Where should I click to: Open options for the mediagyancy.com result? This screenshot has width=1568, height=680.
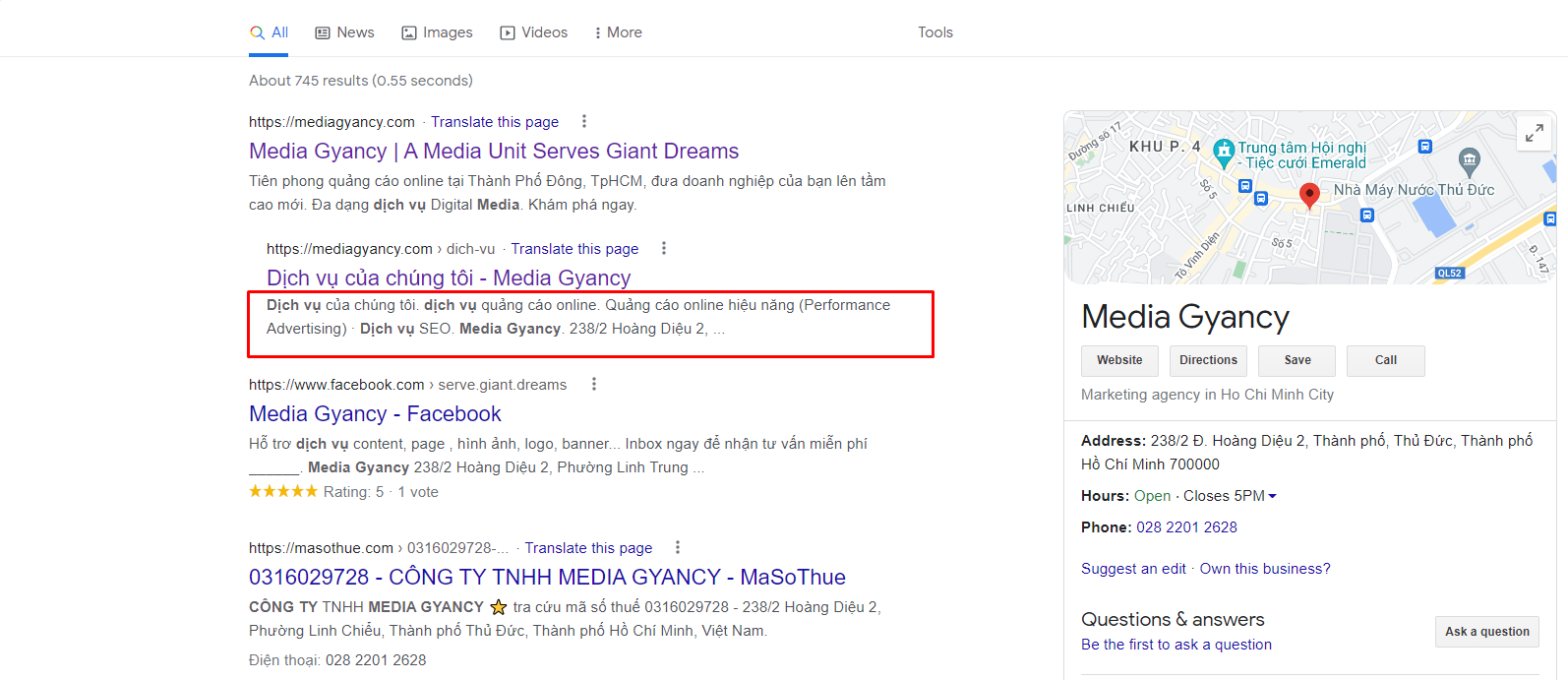(584, 121)
